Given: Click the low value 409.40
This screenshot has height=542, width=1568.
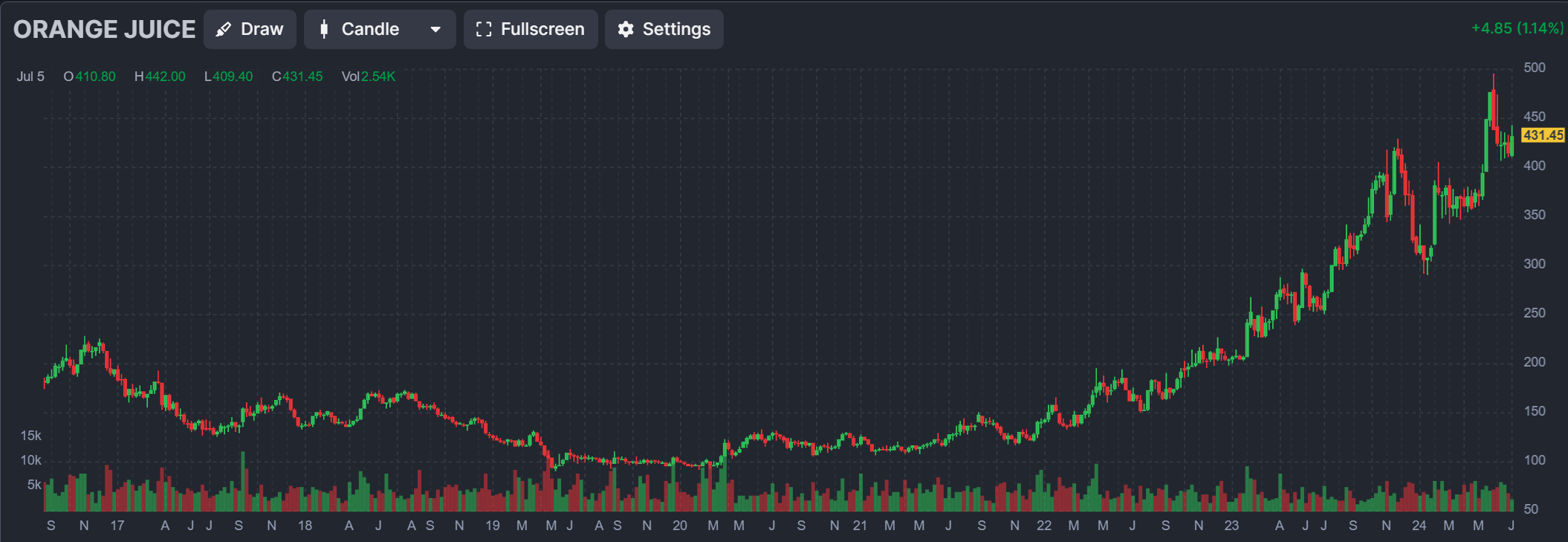Looking at the screenshot, I should point(233,77).
